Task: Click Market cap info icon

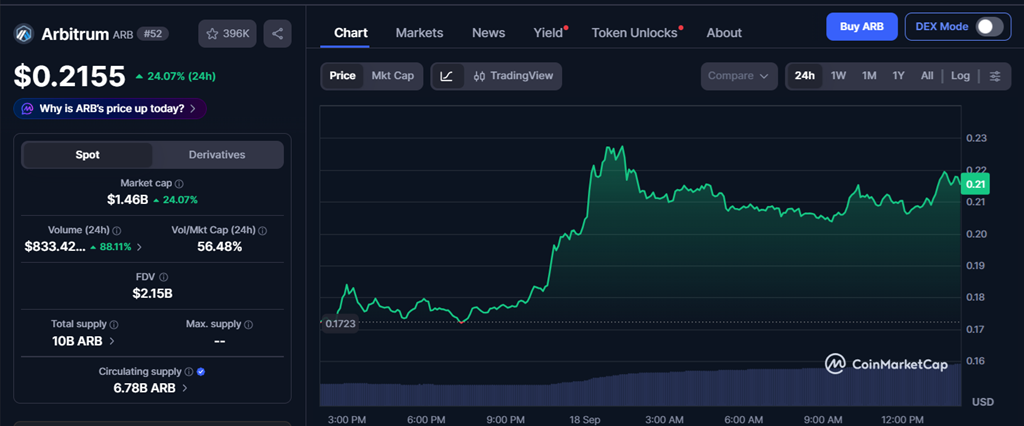Action: click(179, 184)
